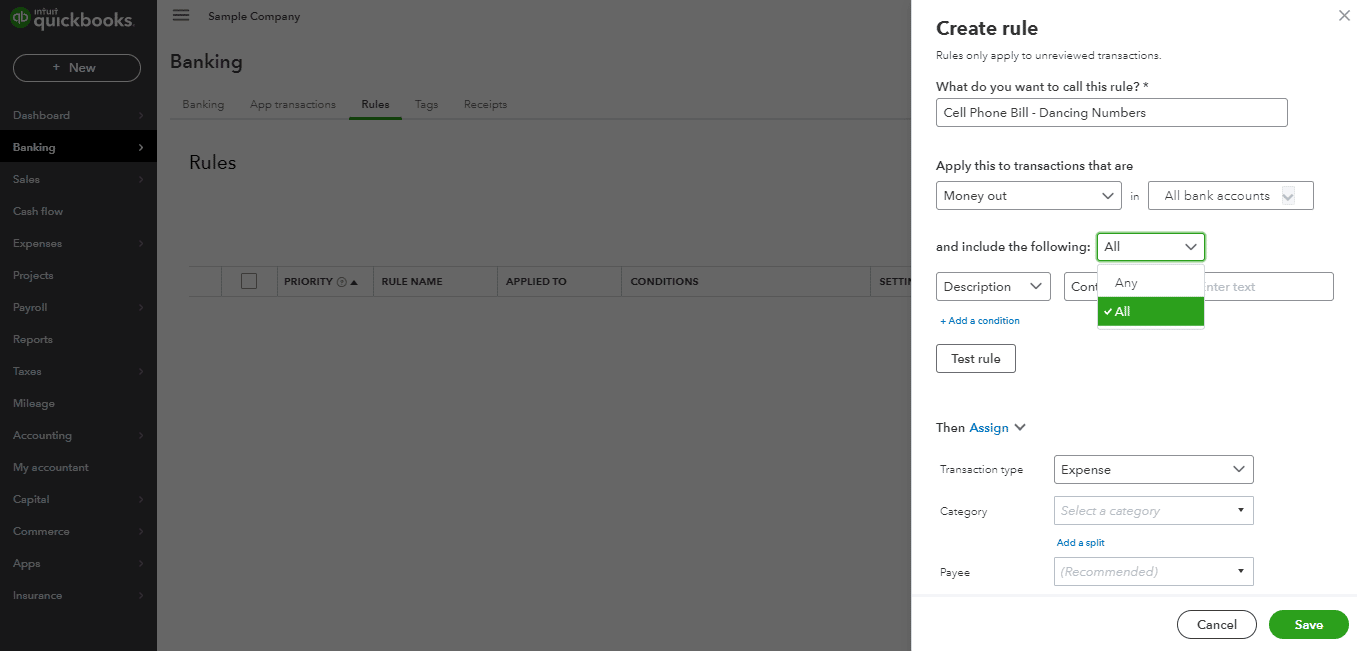Click the QuickBooks logo
Viewport: 1357px width, 651px height.
70,18
